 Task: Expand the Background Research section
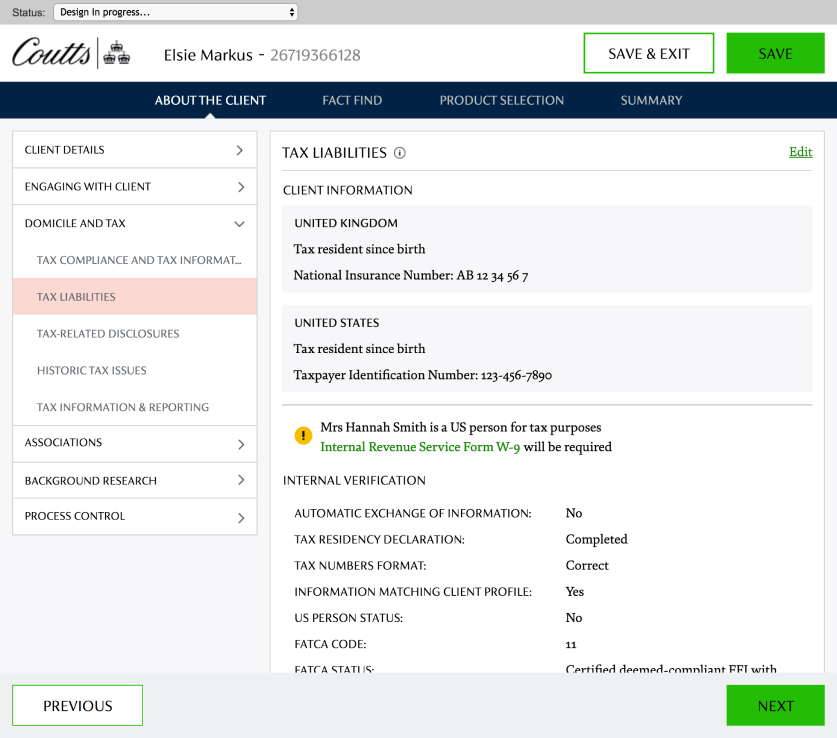click(x=134, y=481)
